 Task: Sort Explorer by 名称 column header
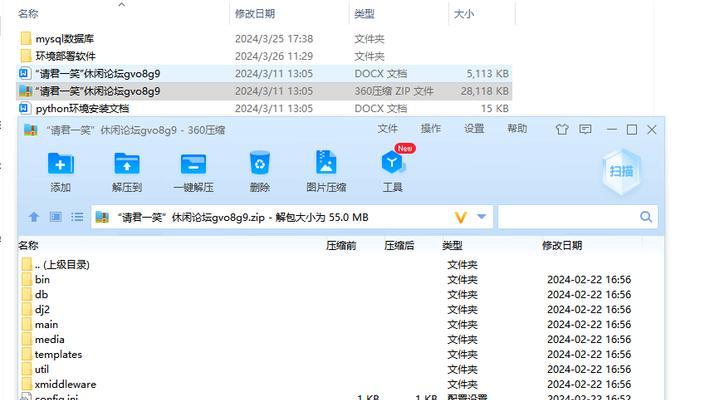pos(28,14)
